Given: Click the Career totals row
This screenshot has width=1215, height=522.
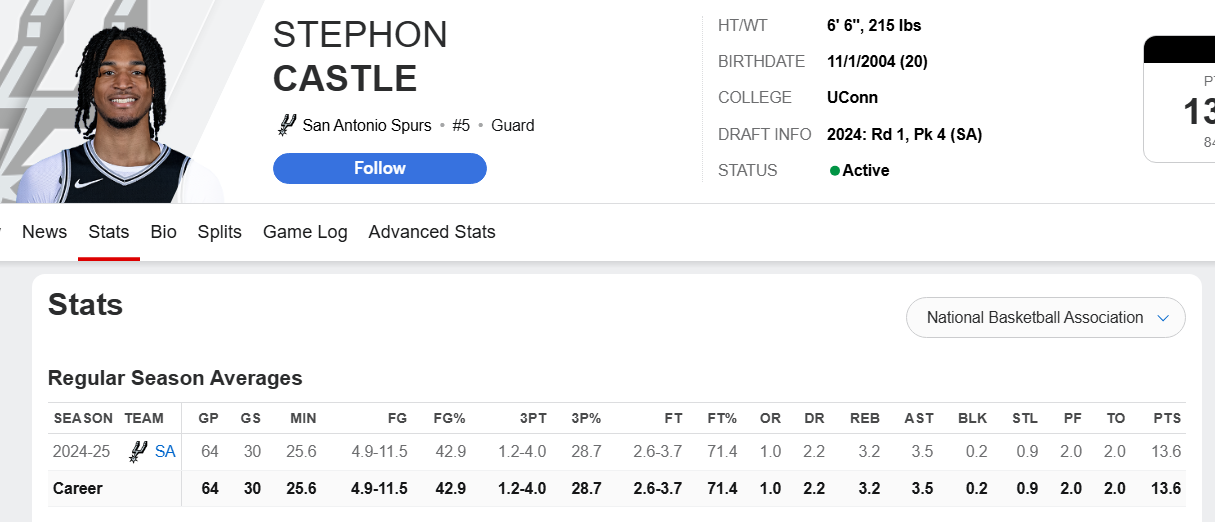Looking at the screenshot, I should 617,489.
